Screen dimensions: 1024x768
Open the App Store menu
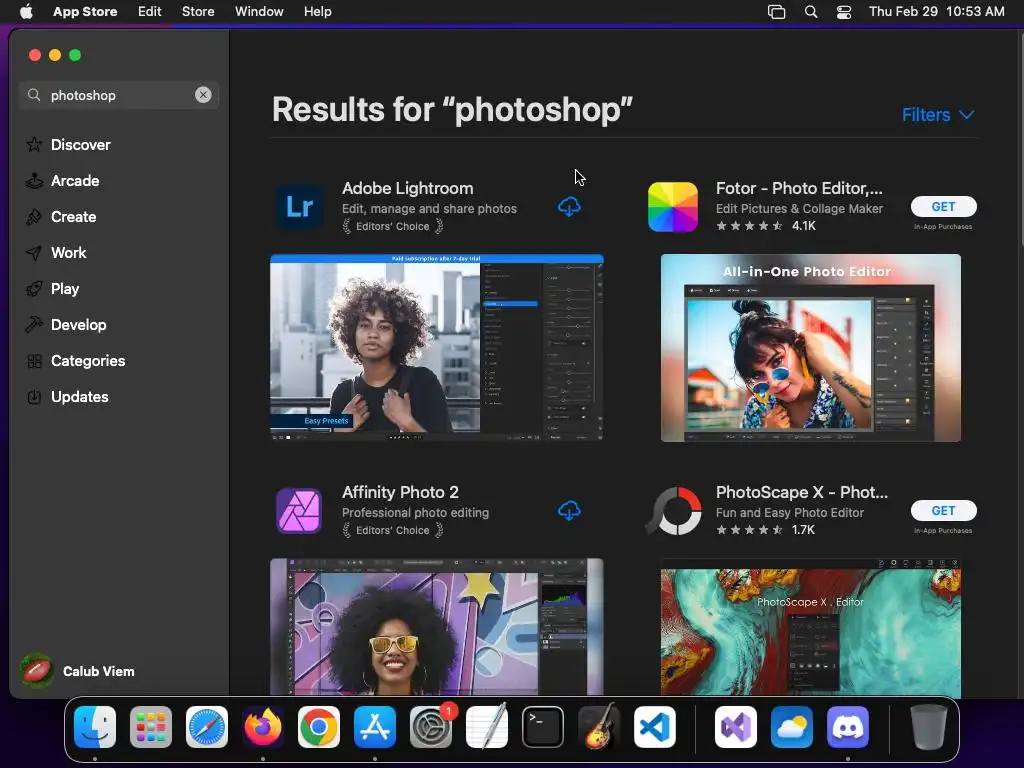point(85,11)
